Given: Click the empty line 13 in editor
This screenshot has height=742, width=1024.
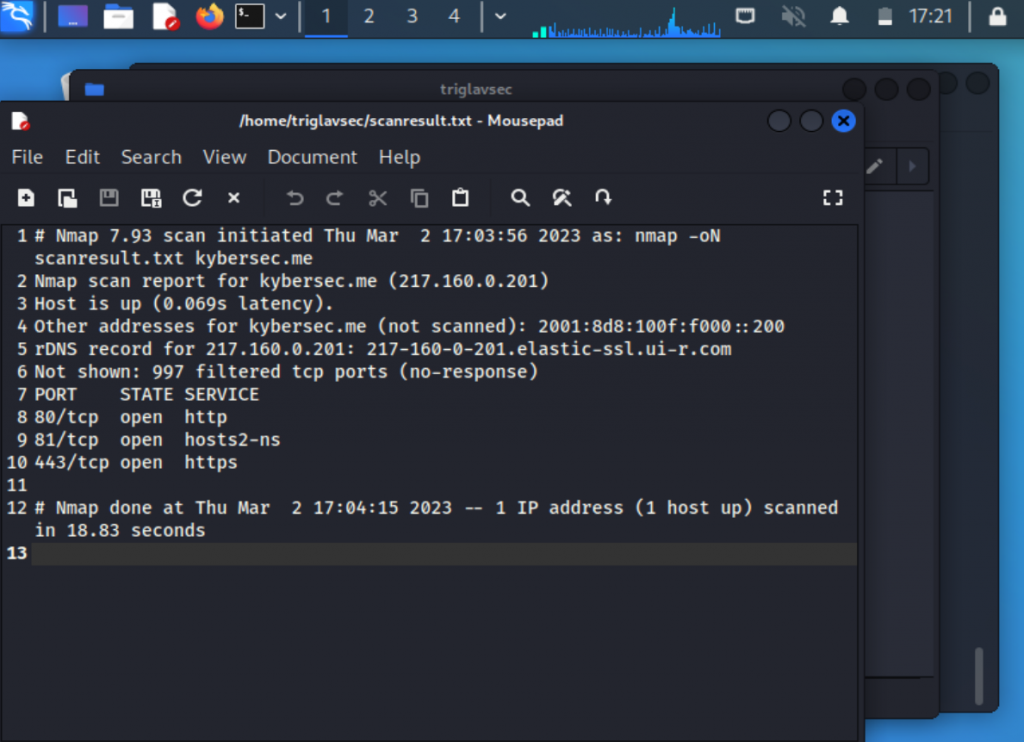Looking at the screenshot, I should (x=440, y=553).
